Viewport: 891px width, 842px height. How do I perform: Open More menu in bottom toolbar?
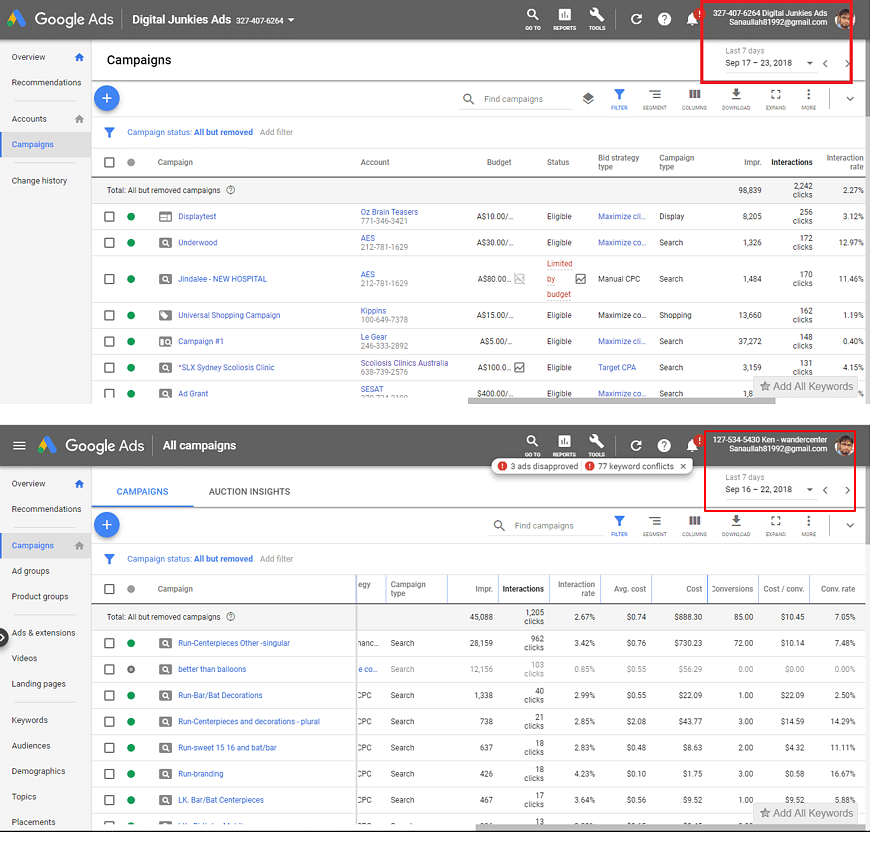809,526
